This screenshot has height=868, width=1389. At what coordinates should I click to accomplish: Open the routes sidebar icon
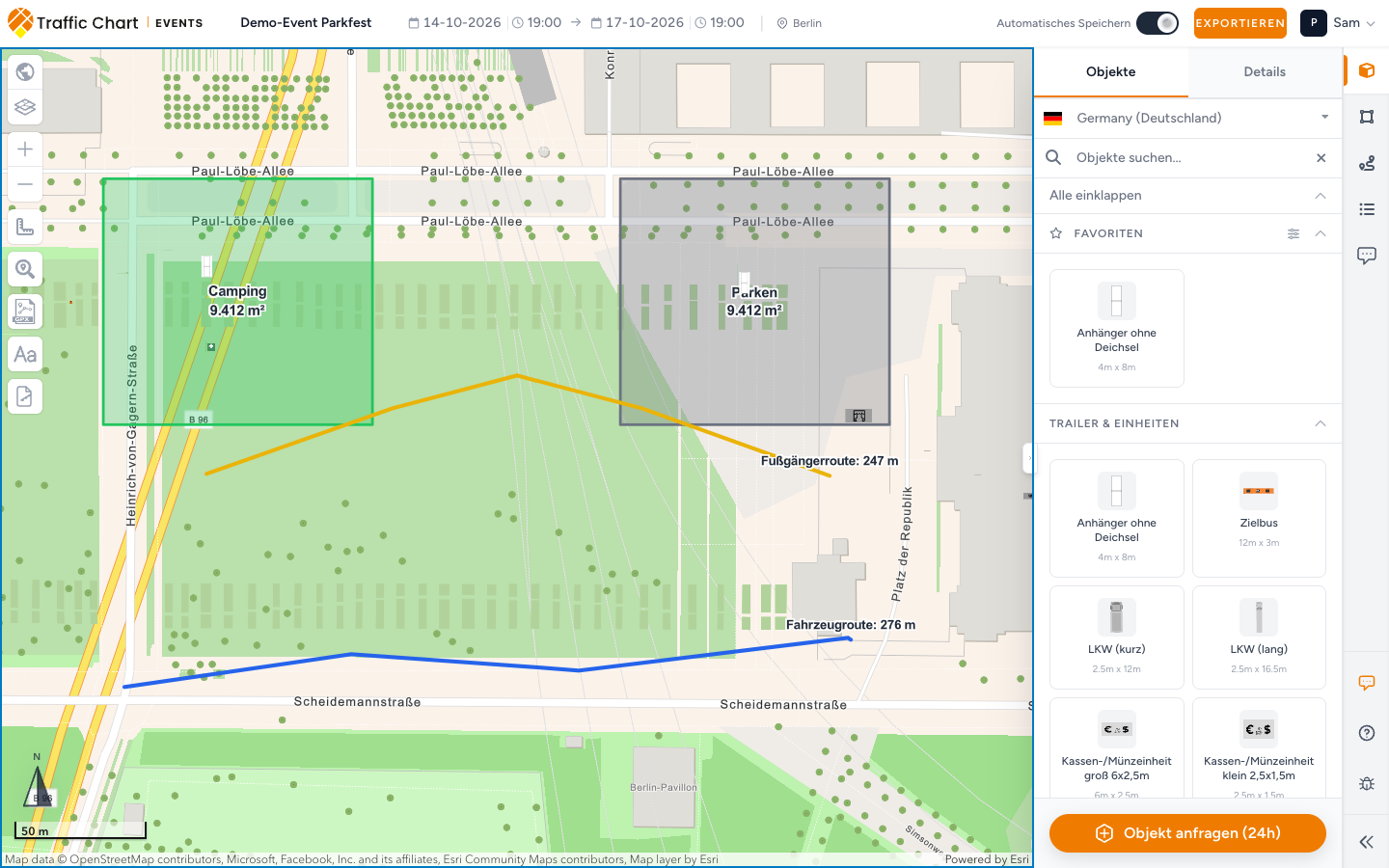pos(1367,163)
